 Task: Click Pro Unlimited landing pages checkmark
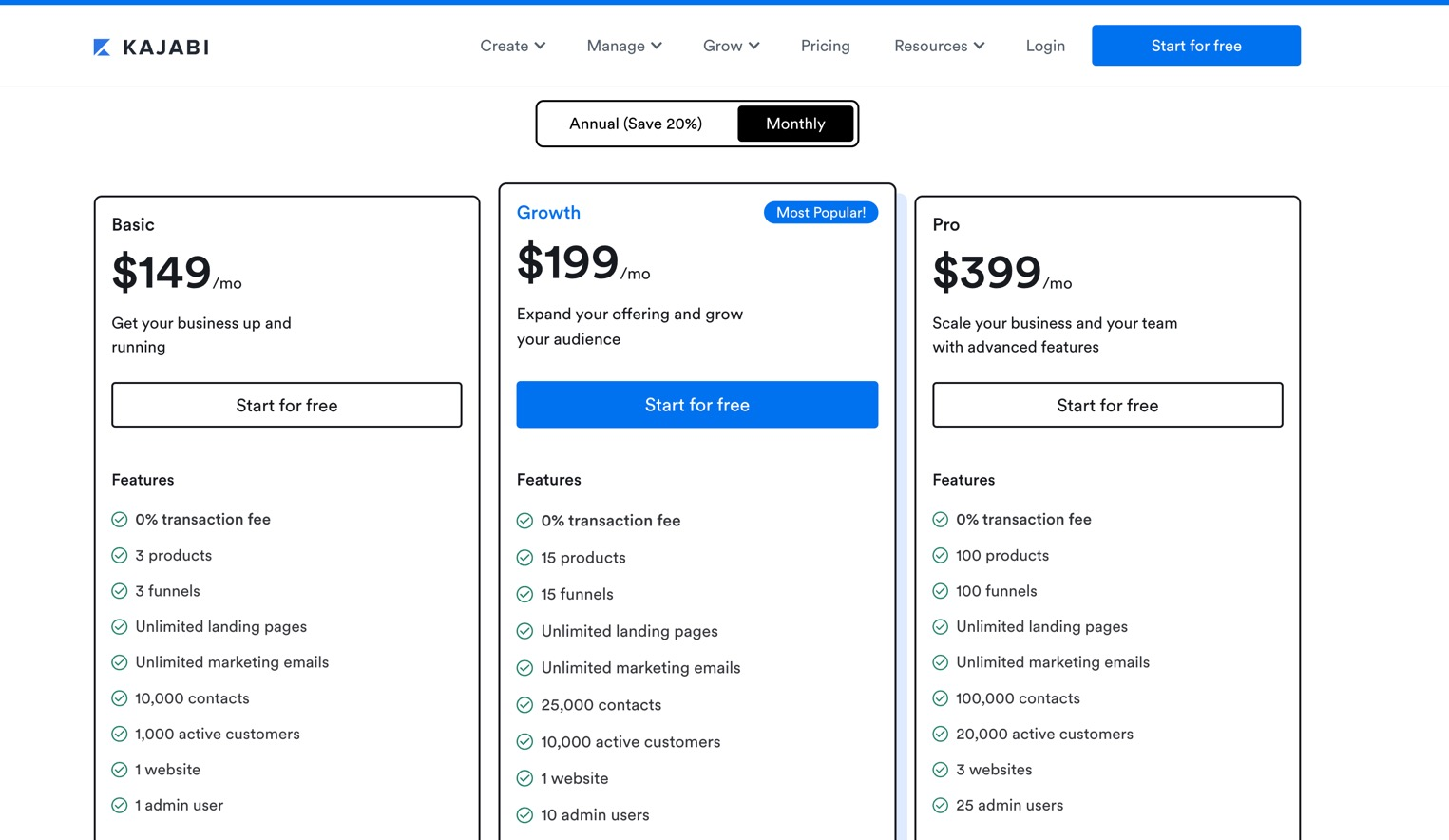pos(940,626)
